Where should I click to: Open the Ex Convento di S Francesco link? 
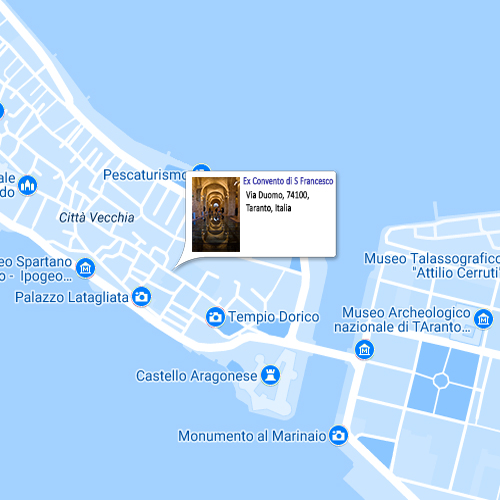(x=288, y=181)
